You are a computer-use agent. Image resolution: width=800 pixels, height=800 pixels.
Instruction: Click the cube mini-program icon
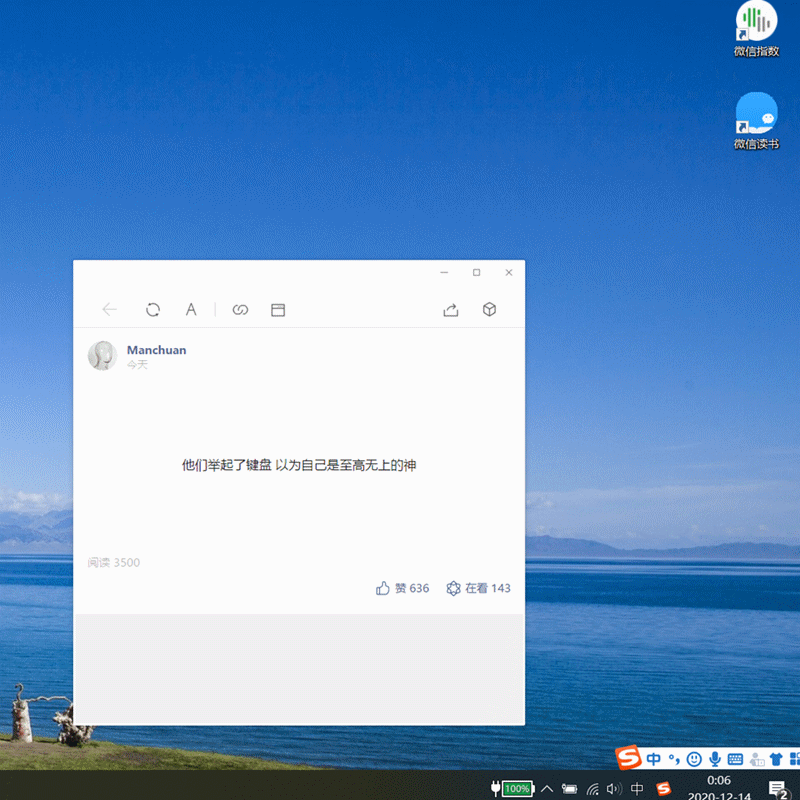[x=490, y=310]
